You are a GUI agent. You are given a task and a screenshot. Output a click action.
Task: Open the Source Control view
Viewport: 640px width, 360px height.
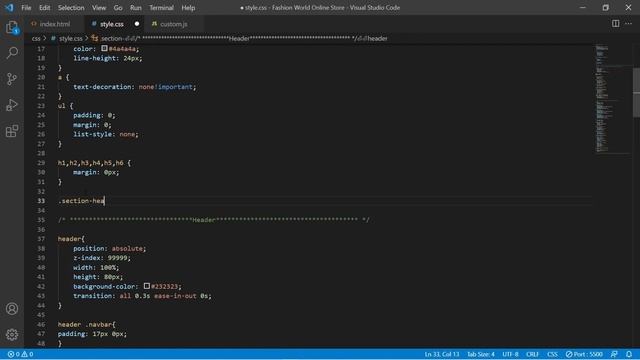[x=12, y=79]
